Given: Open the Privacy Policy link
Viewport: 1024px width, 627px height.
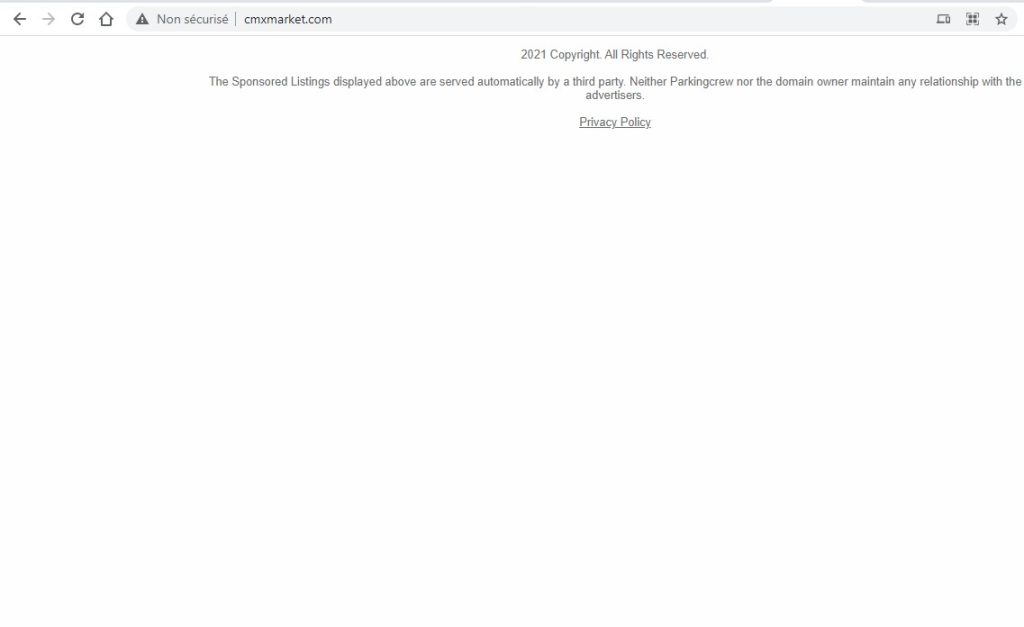Looking at the screenshot, I should pyautogui.click(x=615, y=122).
